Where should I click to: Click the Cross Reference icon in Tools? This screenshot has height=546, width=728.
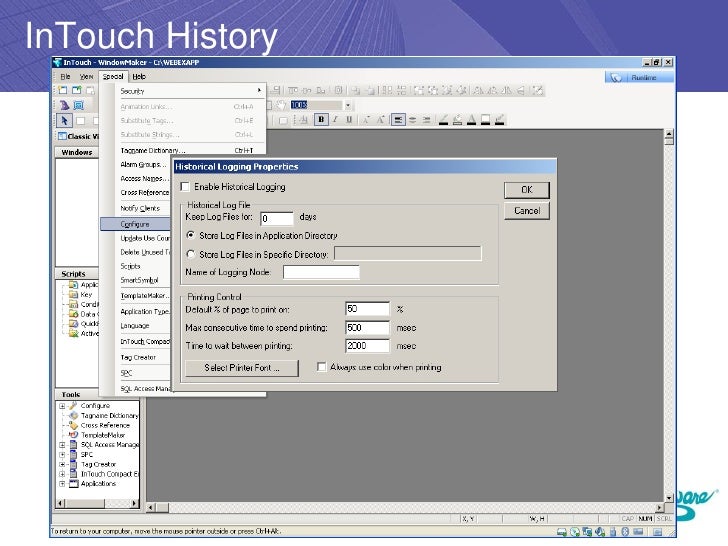(x=73, y=425)
